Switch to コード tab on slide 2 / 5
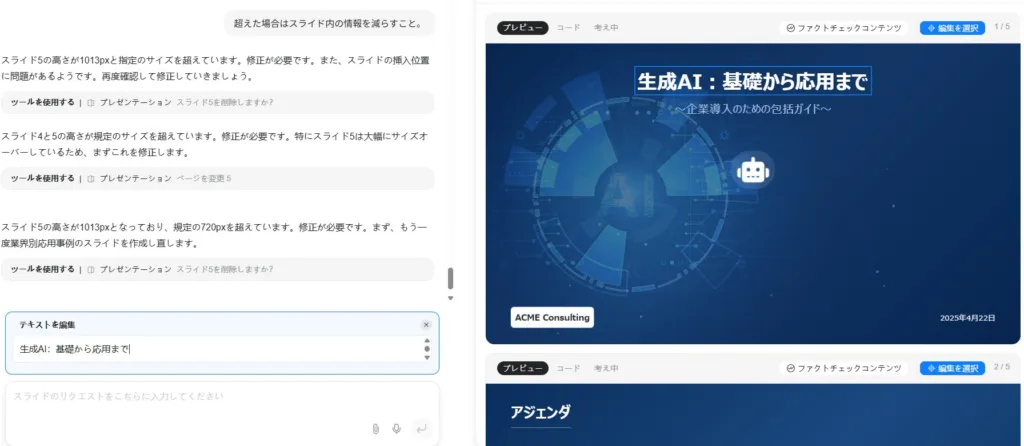The image size is (1024, 446). point(568,368)
